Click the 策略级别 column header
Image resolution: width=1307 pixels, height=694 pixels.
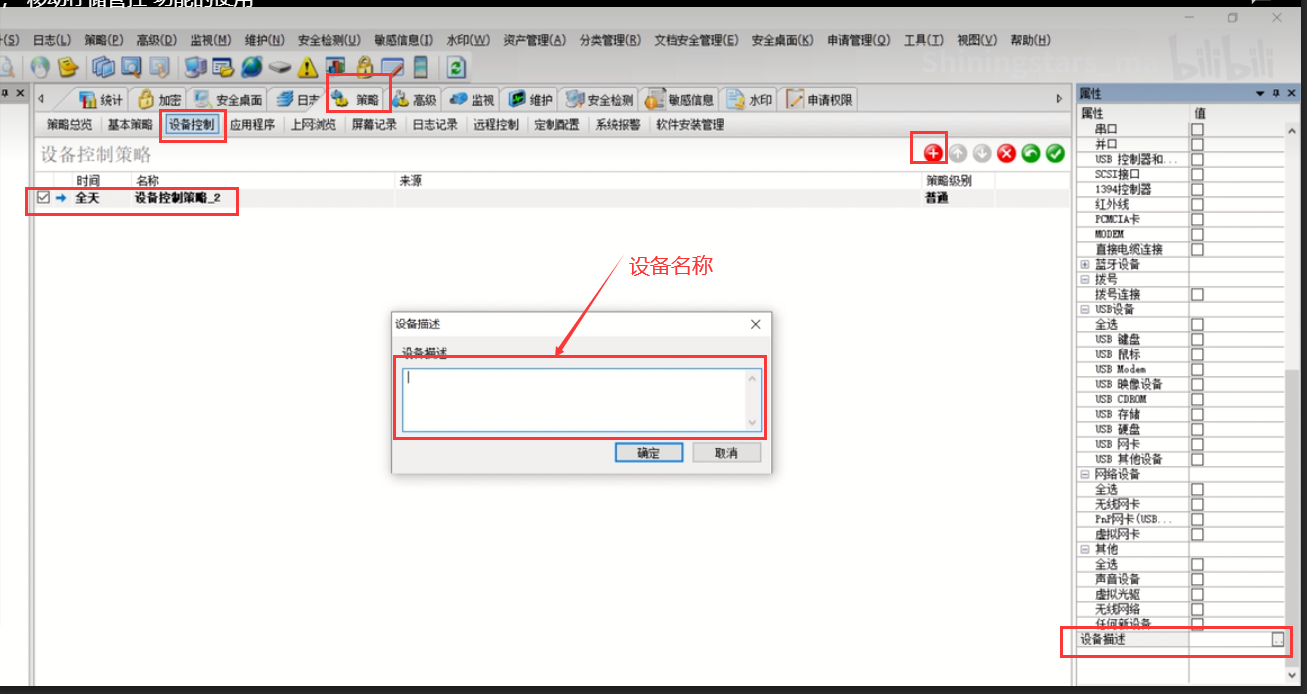coord(958,181)
